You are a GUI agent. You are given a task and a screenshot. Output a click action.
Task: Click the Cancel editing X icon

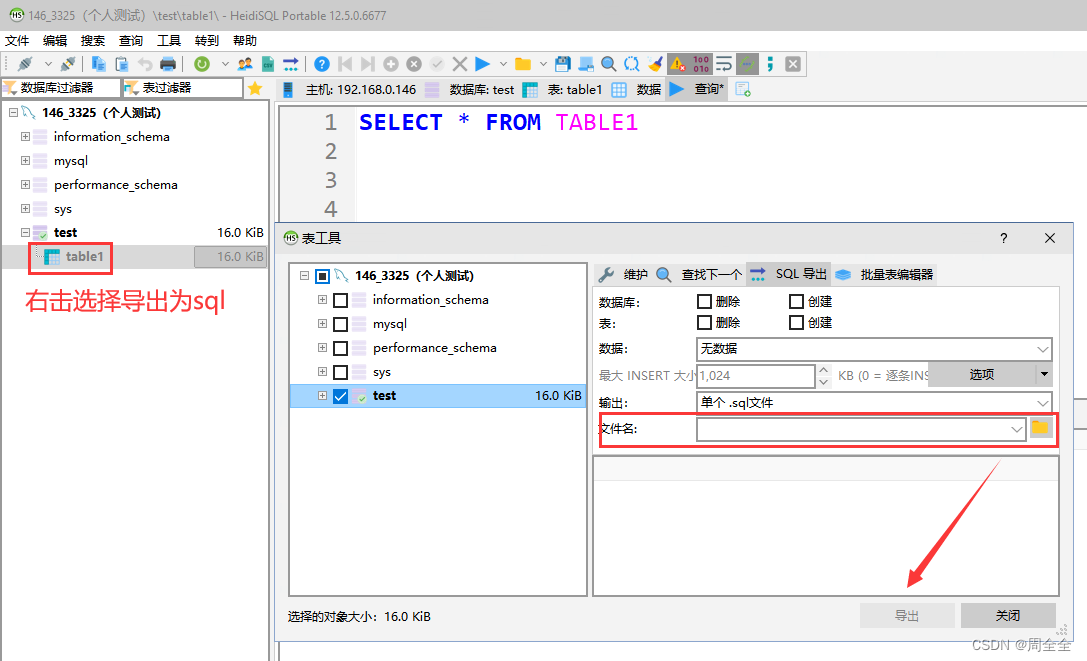pos(460,65)
